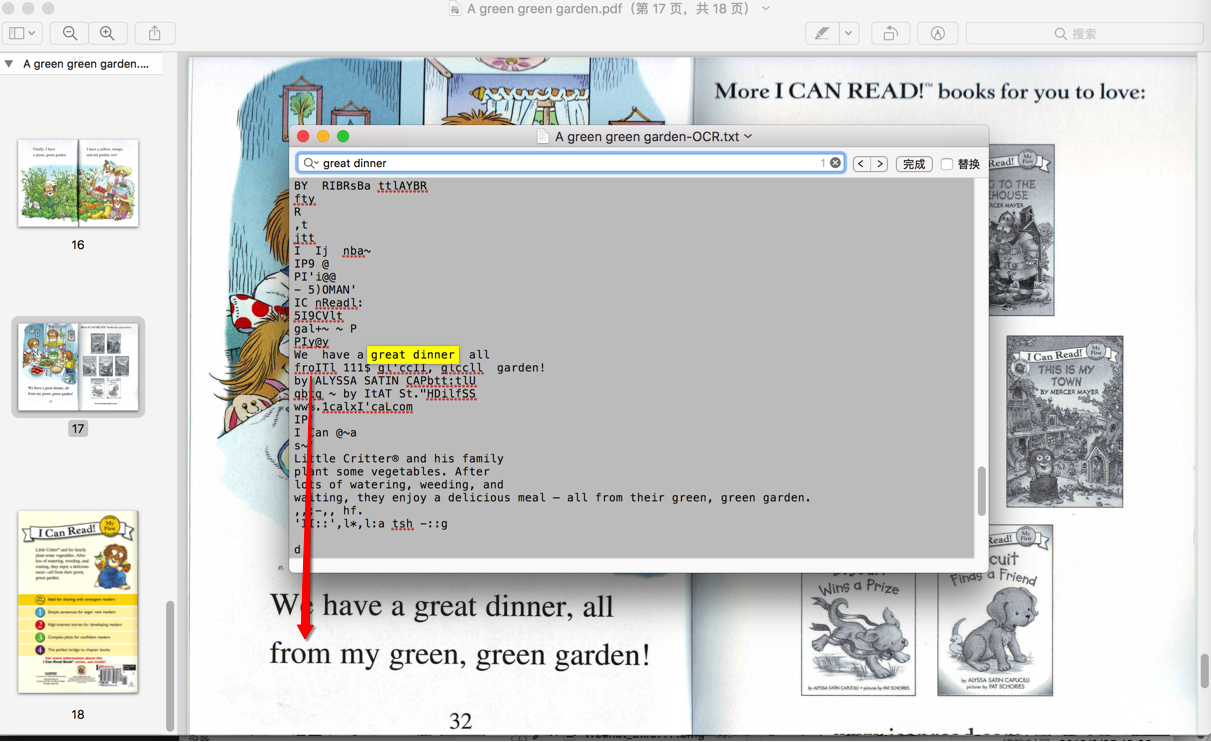
Task: Click the 'great dinner' find text field
Action: click(x=570, y=163)
